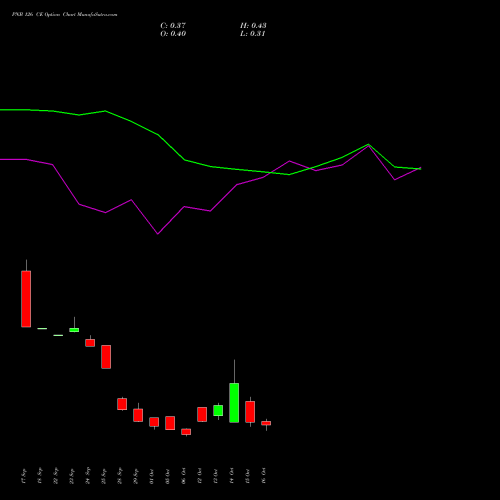This screenshot has height=500, width=500.
Task: Click the 25 Sep date label
Action: 104,476
